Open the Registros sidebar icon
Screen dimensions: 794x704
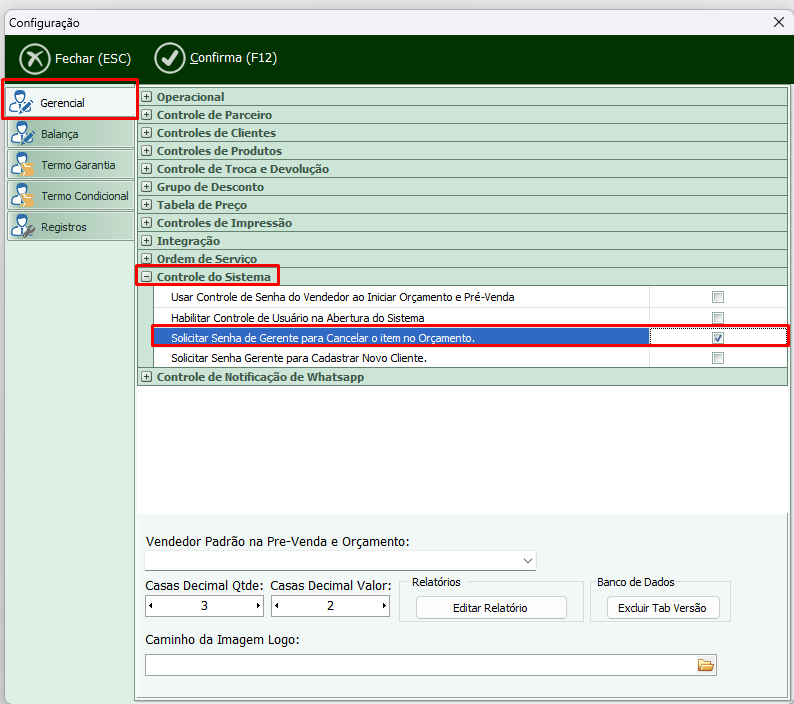(x=22, y=227)
